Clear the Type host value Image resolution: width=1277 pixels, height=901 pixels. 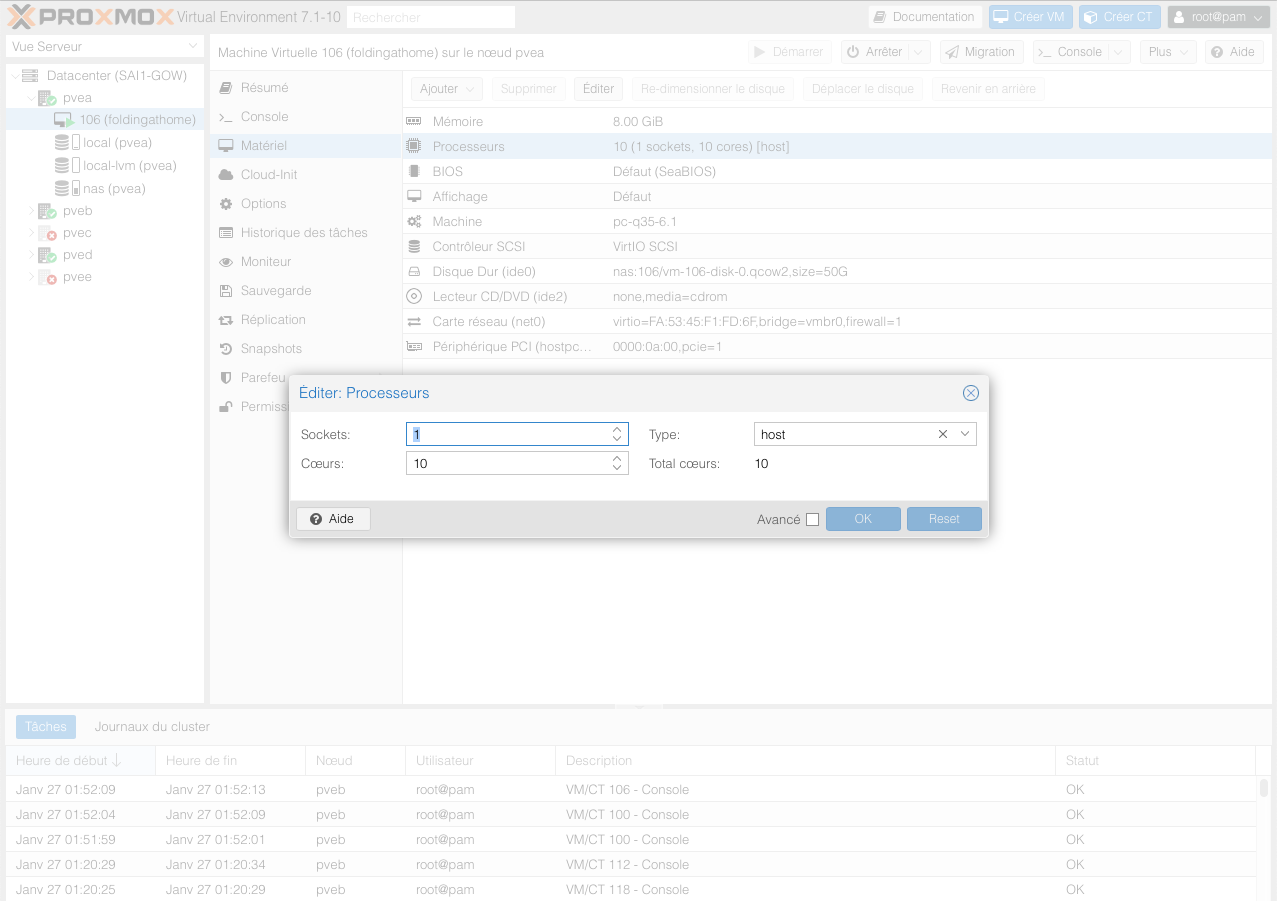click(x=942, y=434)
